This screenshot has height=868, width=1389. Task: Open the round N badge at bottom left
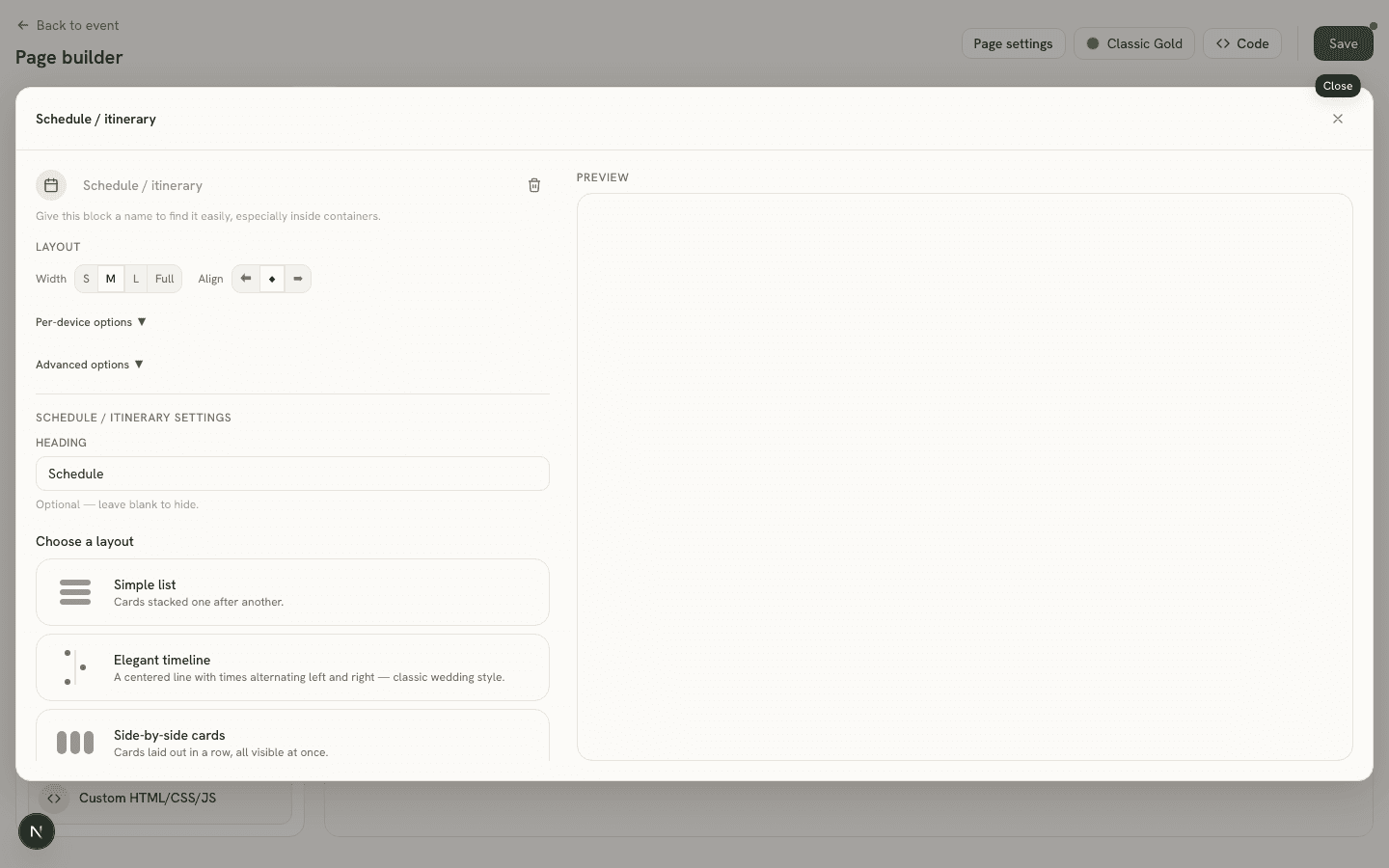[x=37, y=831]
